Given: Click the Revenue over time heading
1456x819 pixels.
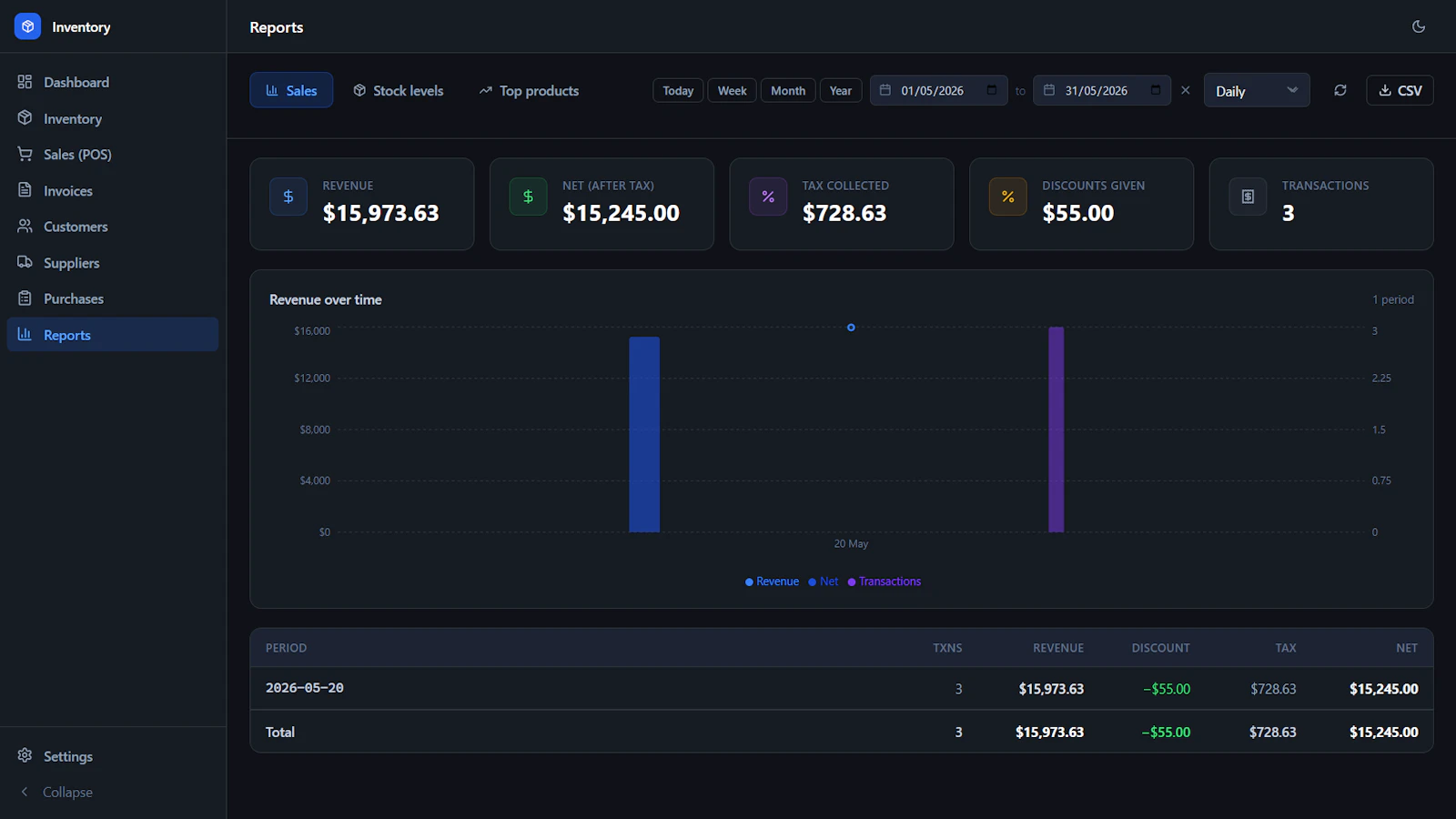Looking at the screenshot, I should pos(326,299).
